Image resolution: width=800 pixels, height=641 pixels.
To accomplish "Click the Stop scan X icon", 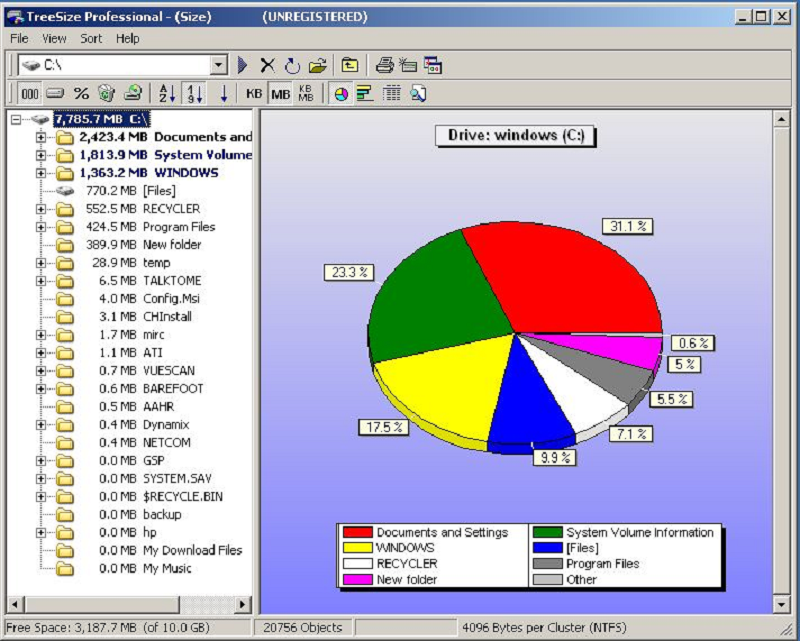I will point(267,66).
